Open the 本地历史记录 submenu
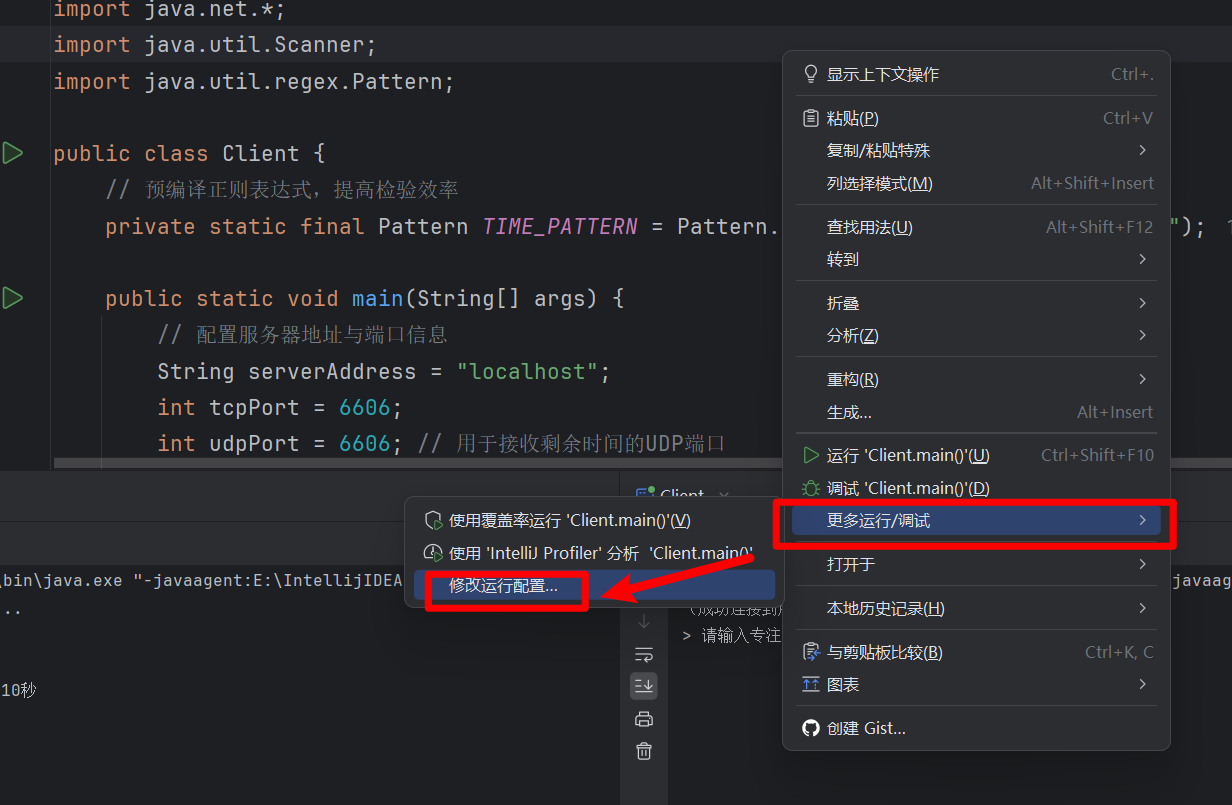The width and height of the screenshot is (1232, 805). coord(885,608)
